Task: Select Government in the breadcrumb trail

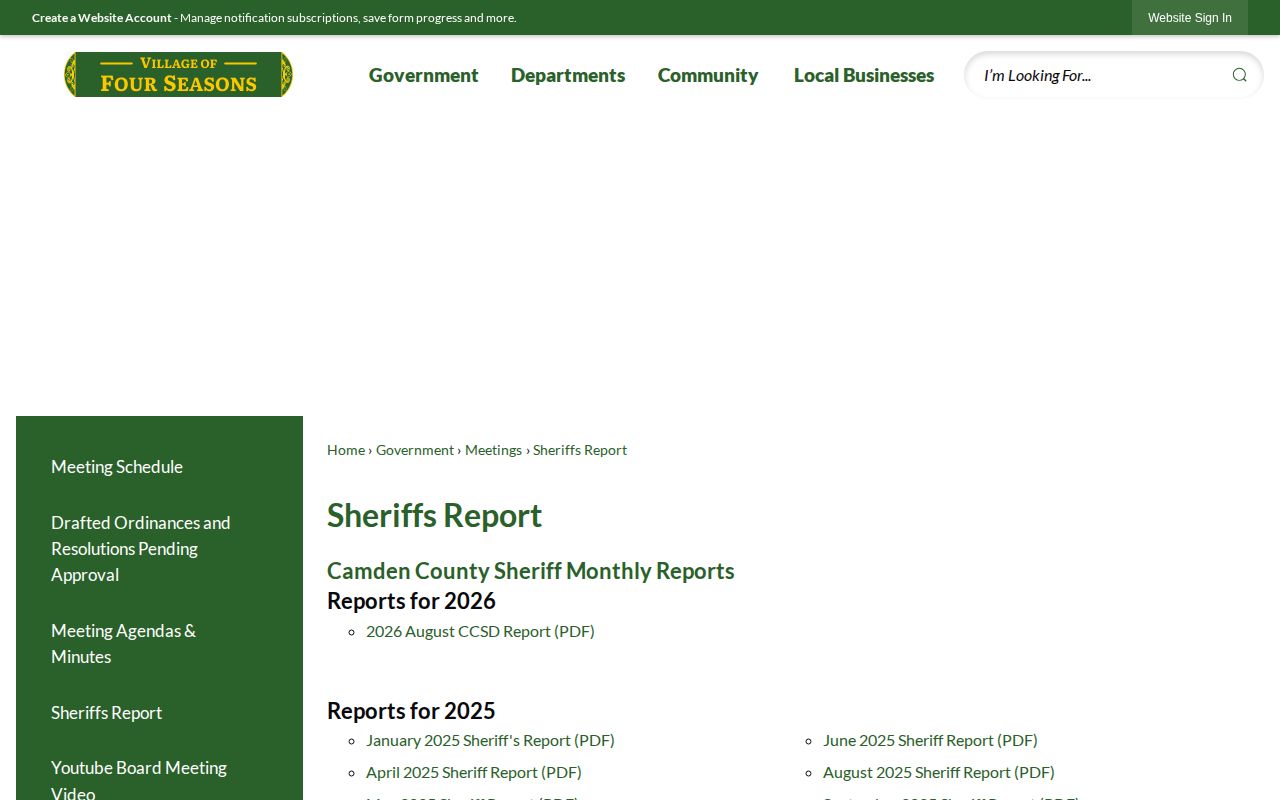Action: pos(415,450)
